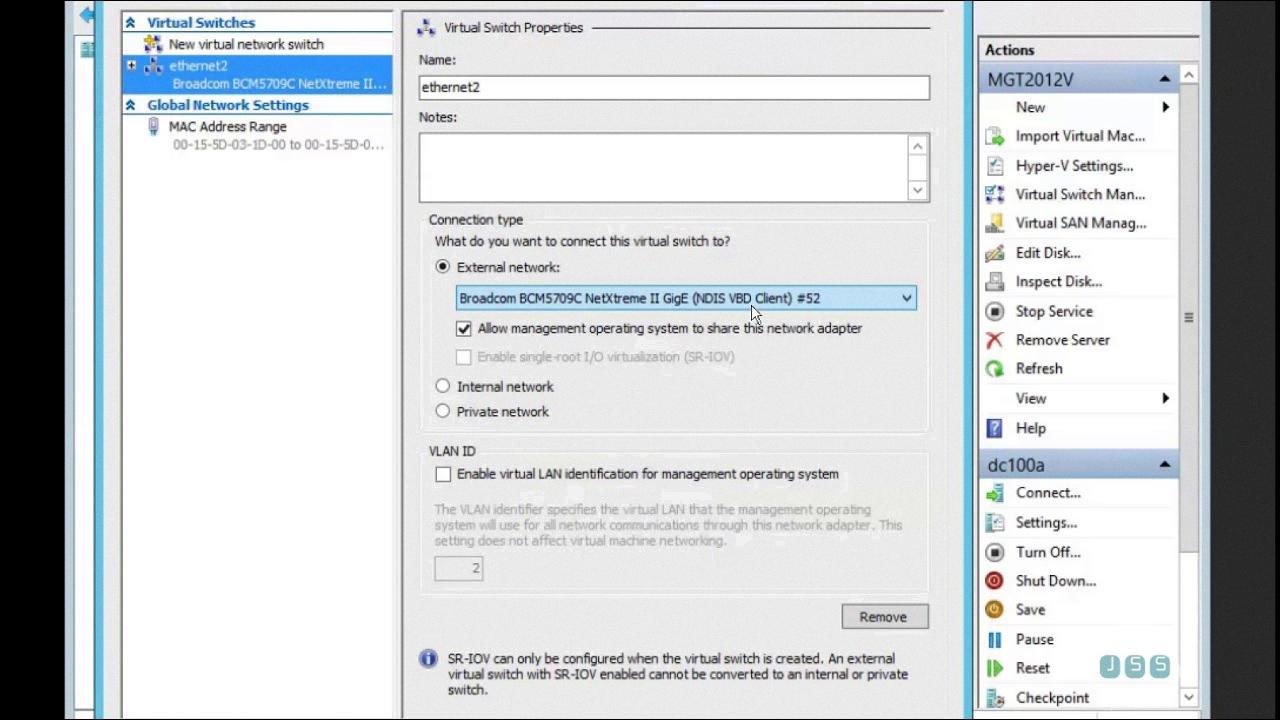This screenshot has height=720, width=1280.
Task: Click the Help question mark icon
Action: (994, 428)
